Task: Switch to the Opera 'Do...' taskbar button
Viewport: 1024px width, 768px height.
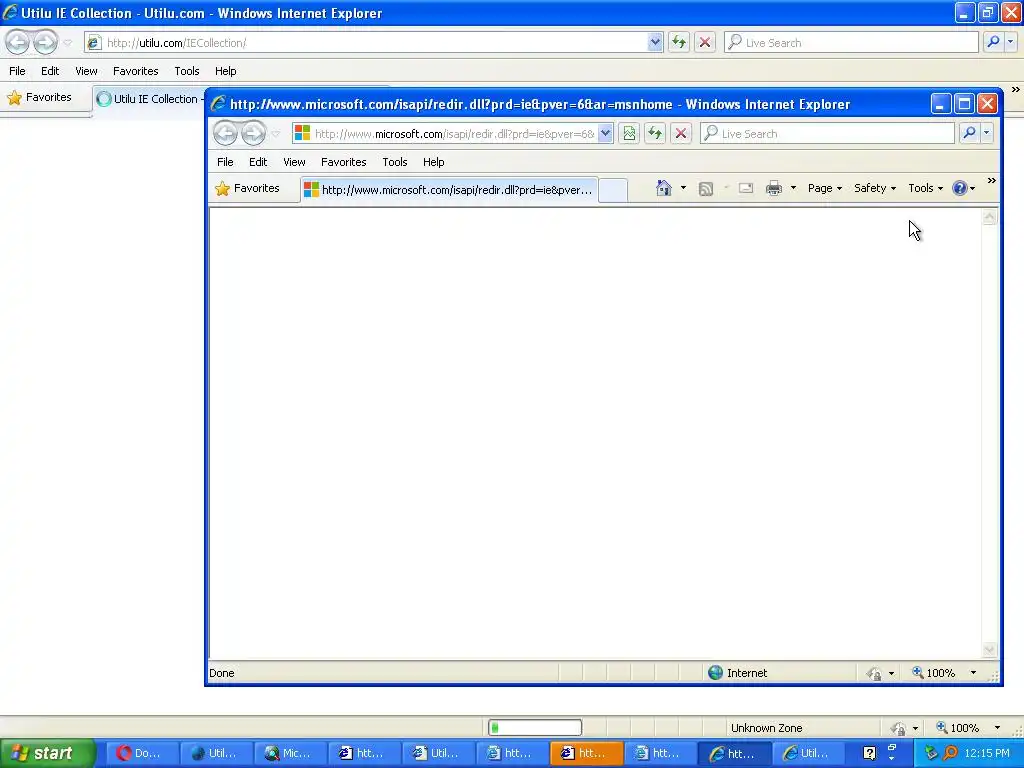Action: pos(140,754)
